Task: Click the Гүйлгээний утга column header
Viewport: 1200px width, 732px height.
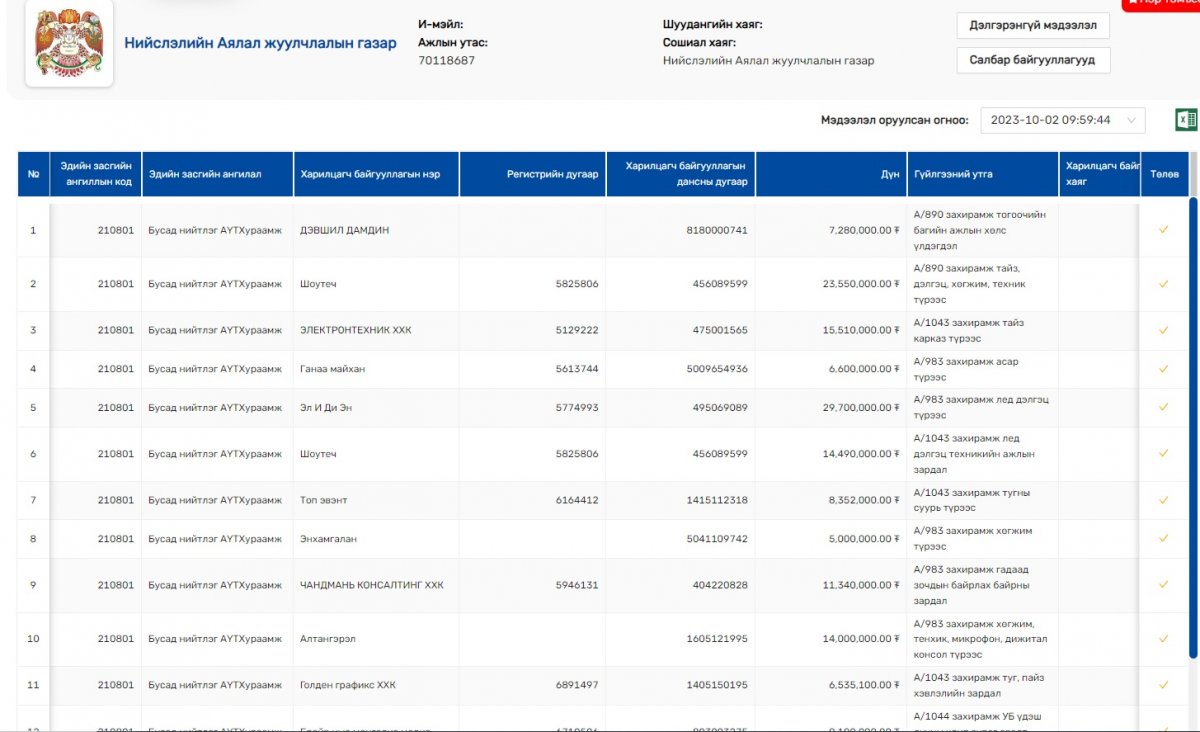Action: [x=982, y=174]
